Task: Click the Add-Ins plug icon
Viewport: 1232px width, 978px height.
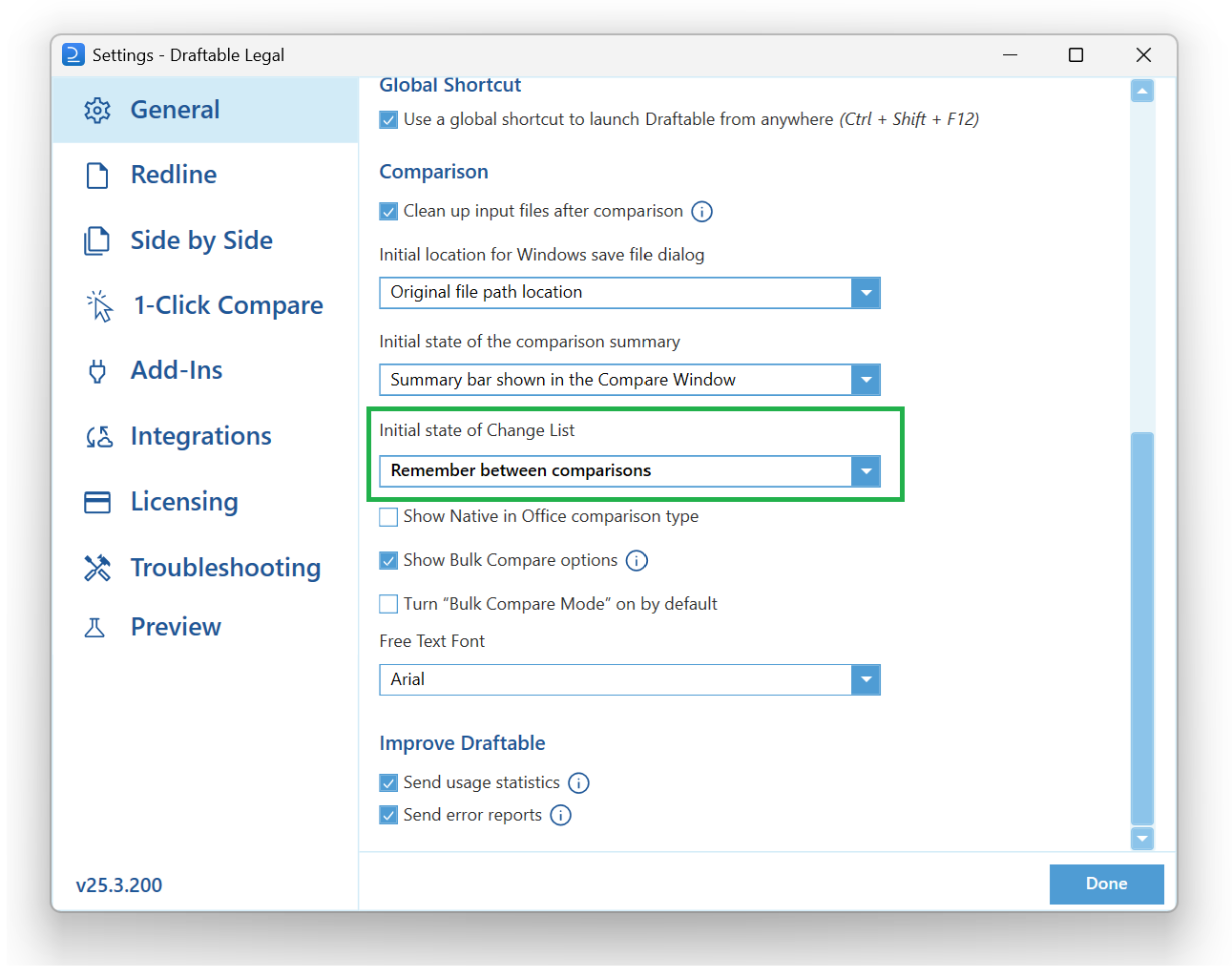Action: click(x=97, y=371)
